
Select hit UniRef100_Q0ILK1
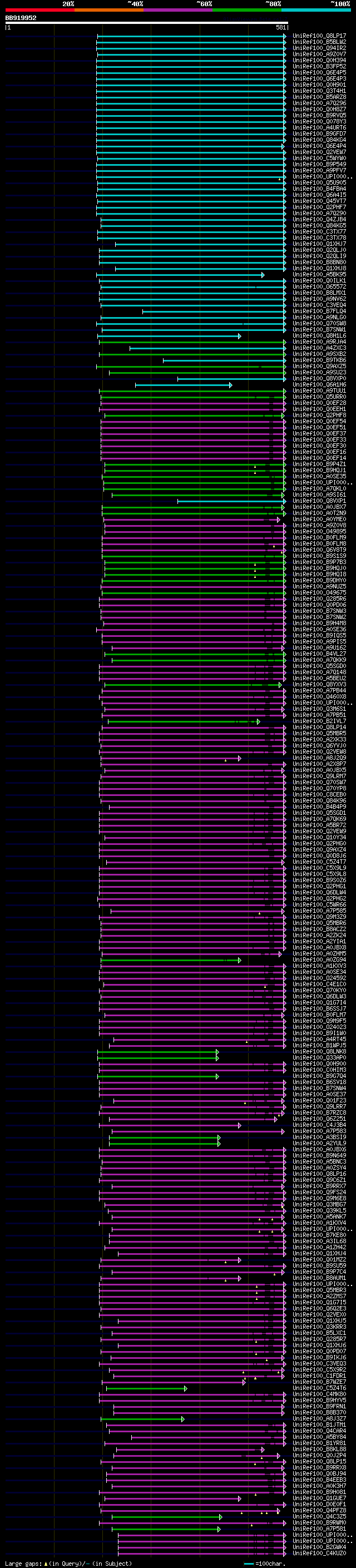click(319, 280)
